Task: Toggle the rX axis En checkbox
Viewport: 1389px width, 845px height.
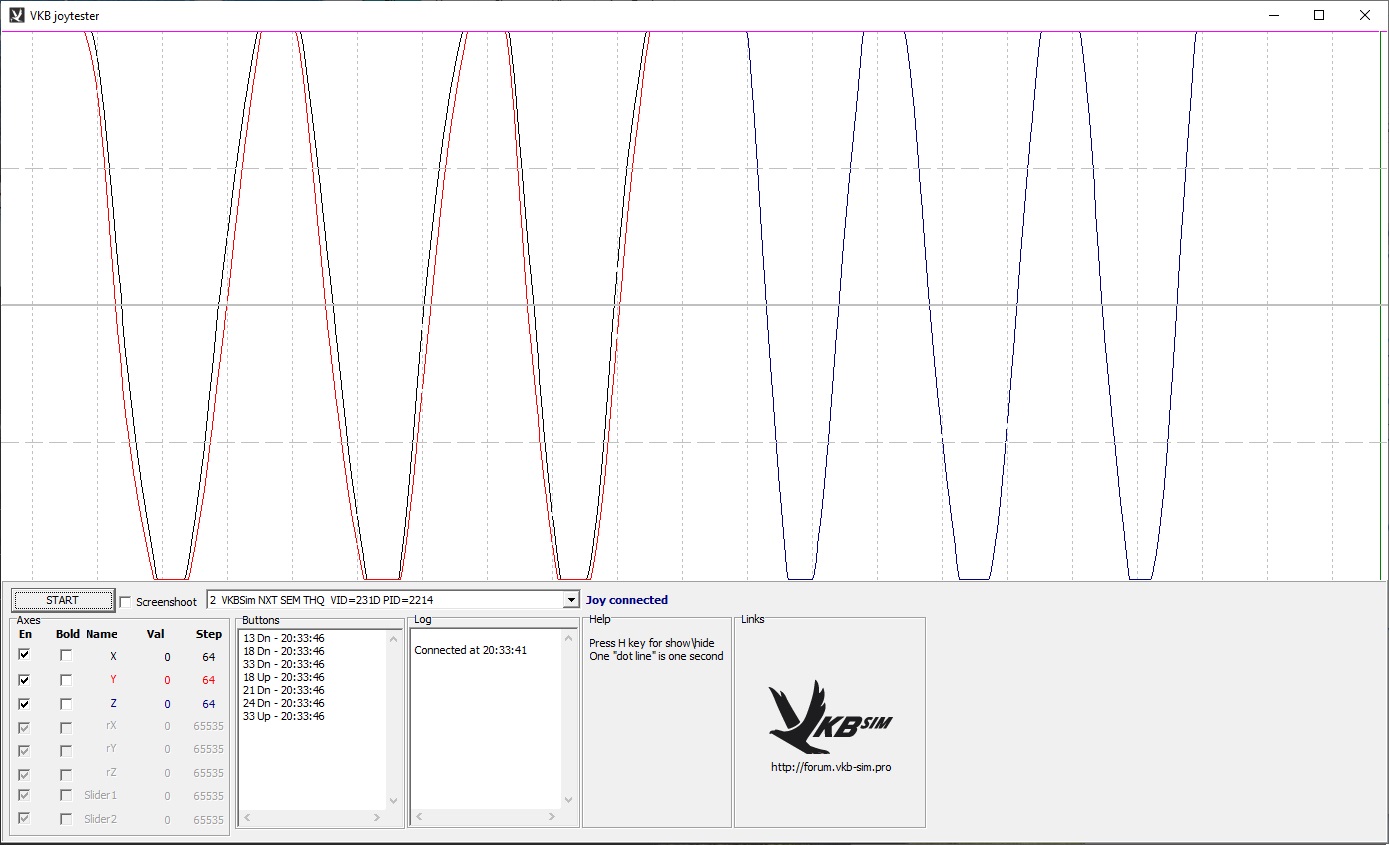Action: (24, 727)
